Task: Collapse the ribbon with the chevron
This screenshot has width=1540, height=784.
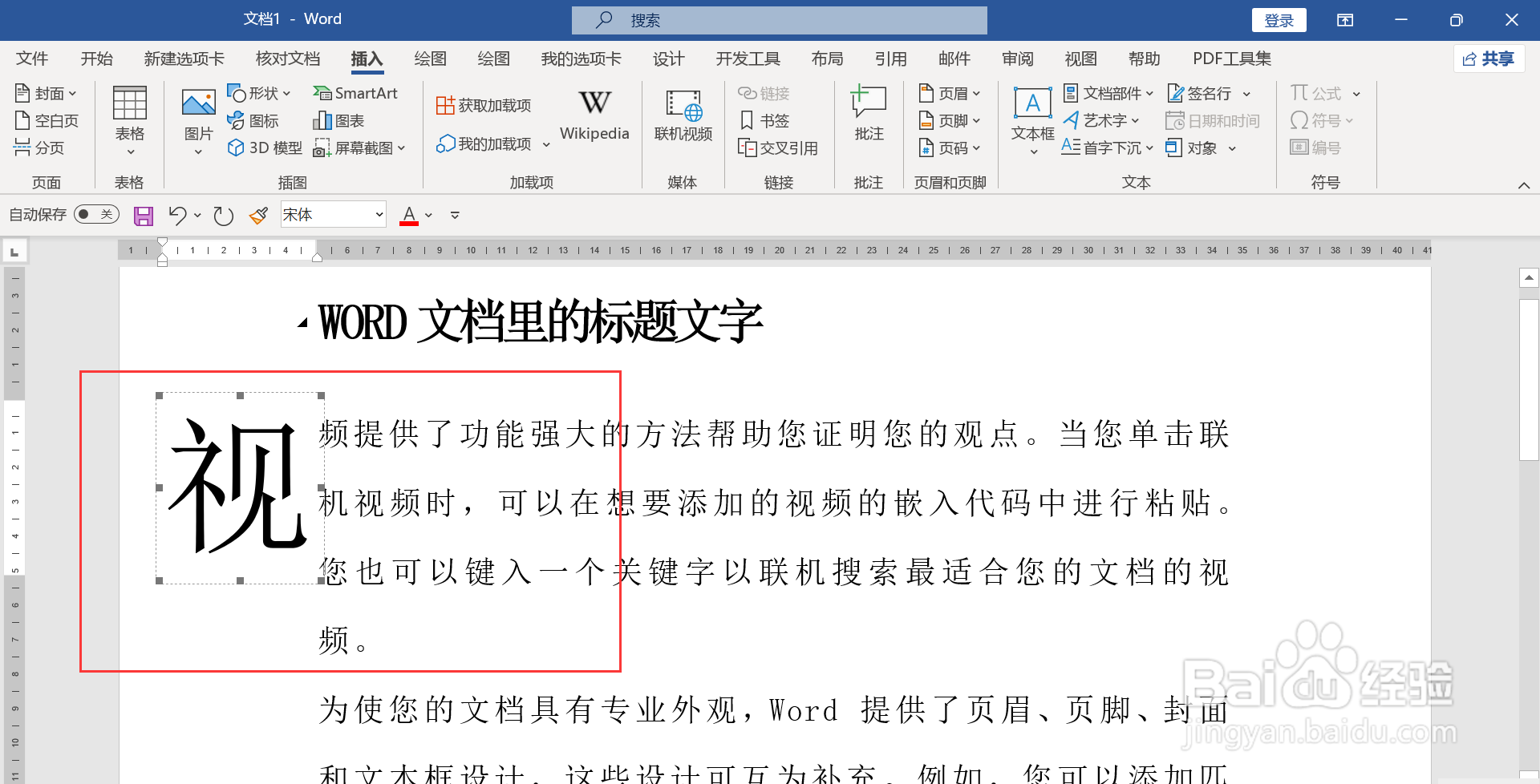Action: click(x=1524, y=185)
